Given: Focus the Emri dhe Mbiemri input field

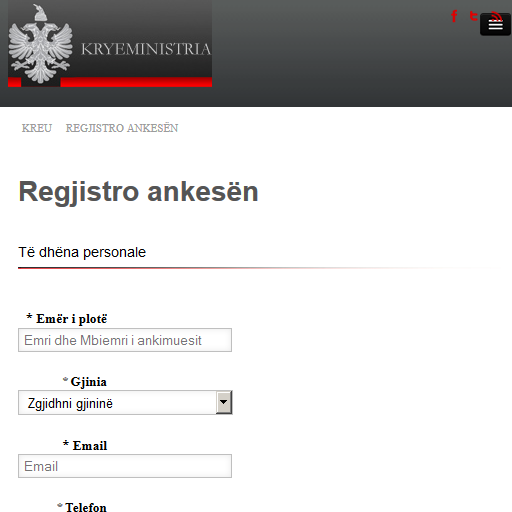Looking at the screenshot, I should click(125, 340).
